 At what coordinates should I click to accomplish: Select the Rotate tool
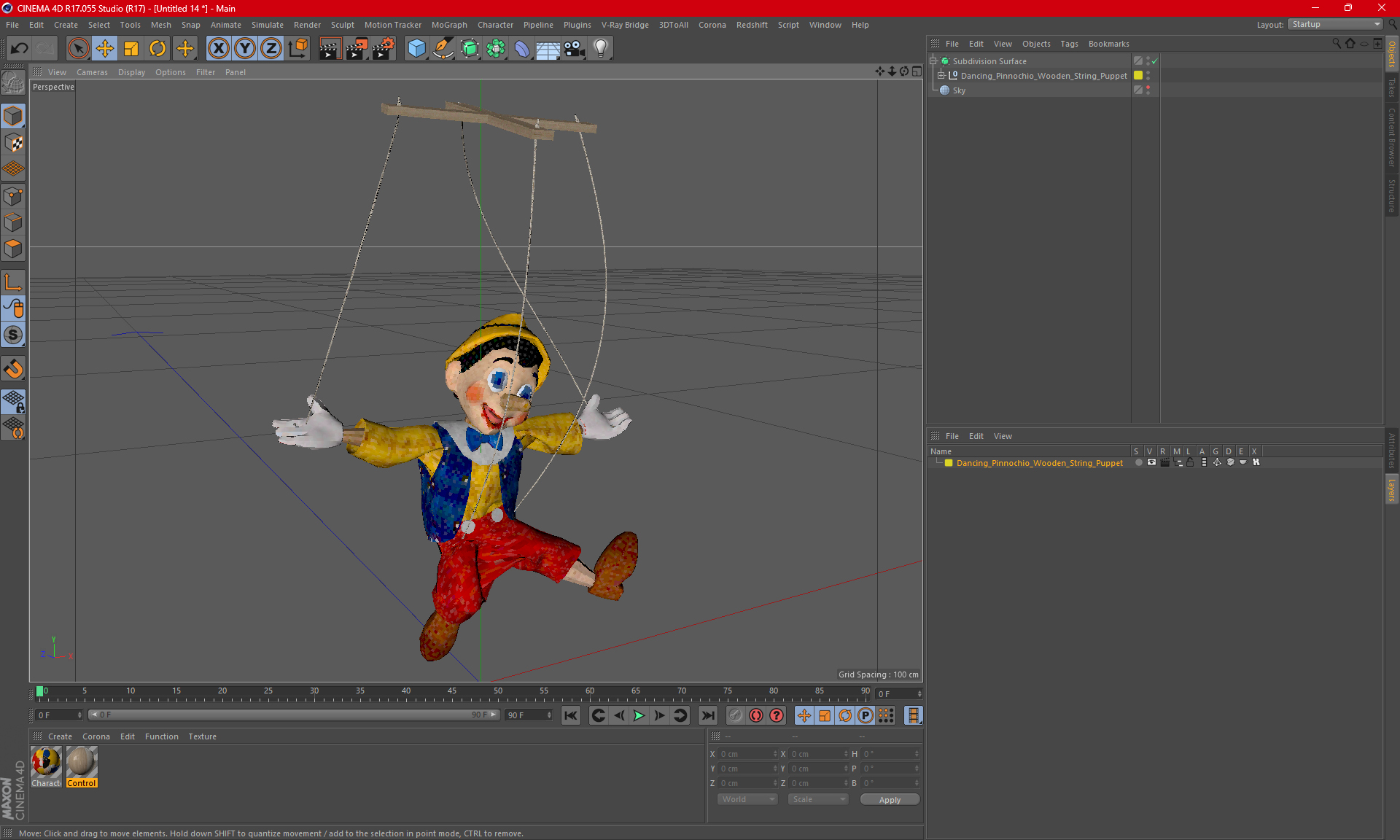pyautogui.click(x=157, y=49)
